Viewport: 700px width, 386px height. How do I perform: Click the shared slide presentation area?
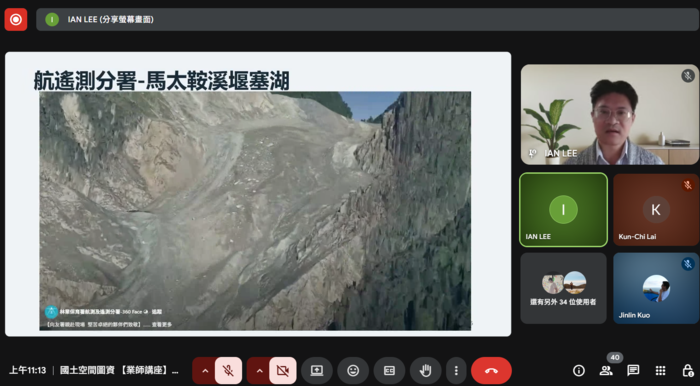click(258, 194)
